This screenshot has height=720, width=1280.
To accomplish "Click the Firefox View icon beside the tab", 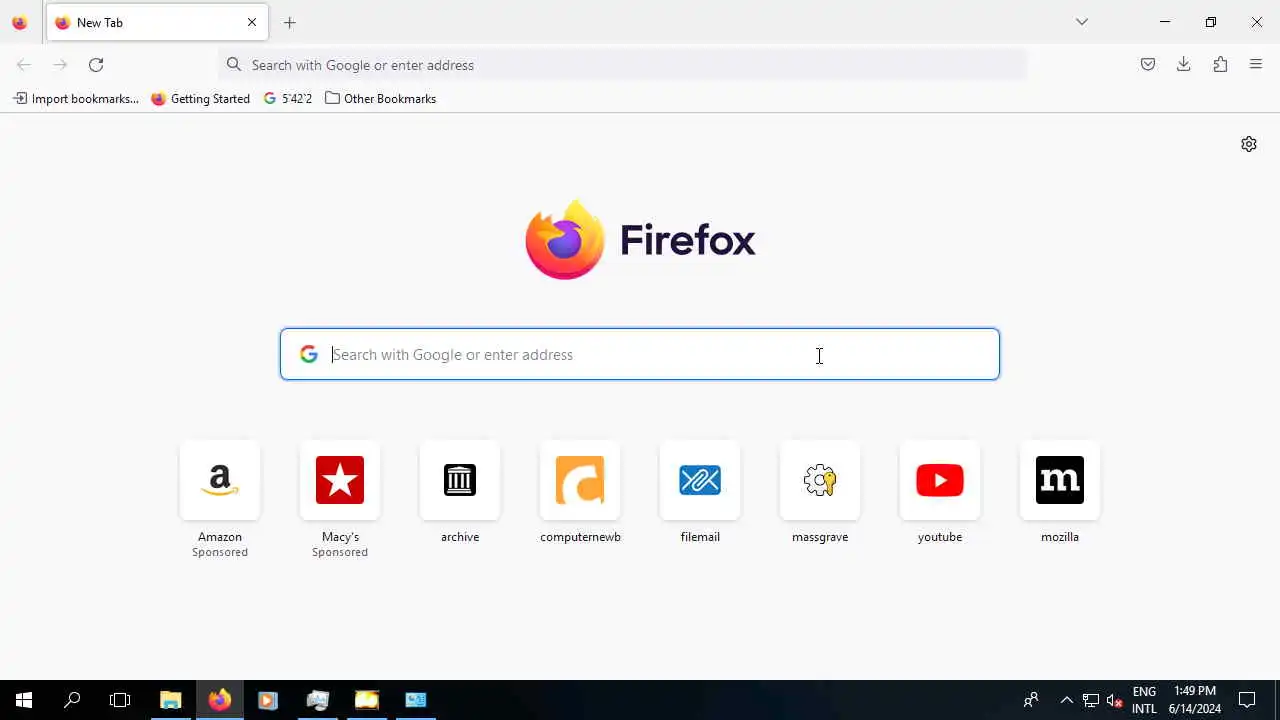I will coord(20,22).
